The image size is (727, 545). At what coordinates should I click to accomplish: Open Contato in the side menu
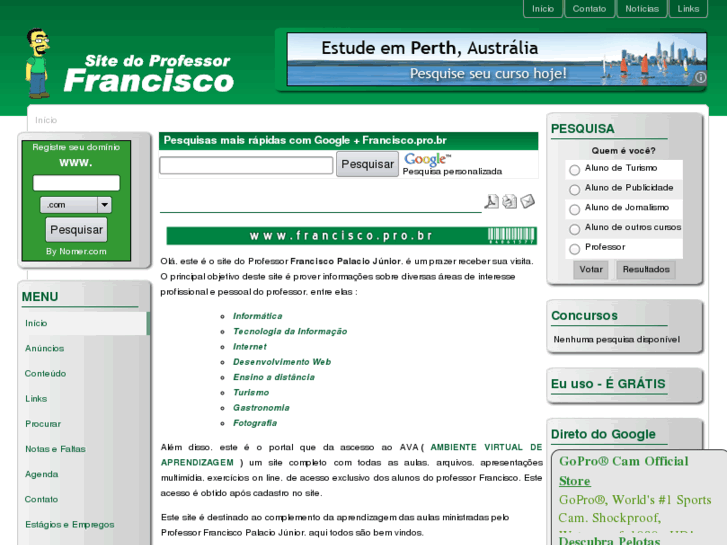41,499
